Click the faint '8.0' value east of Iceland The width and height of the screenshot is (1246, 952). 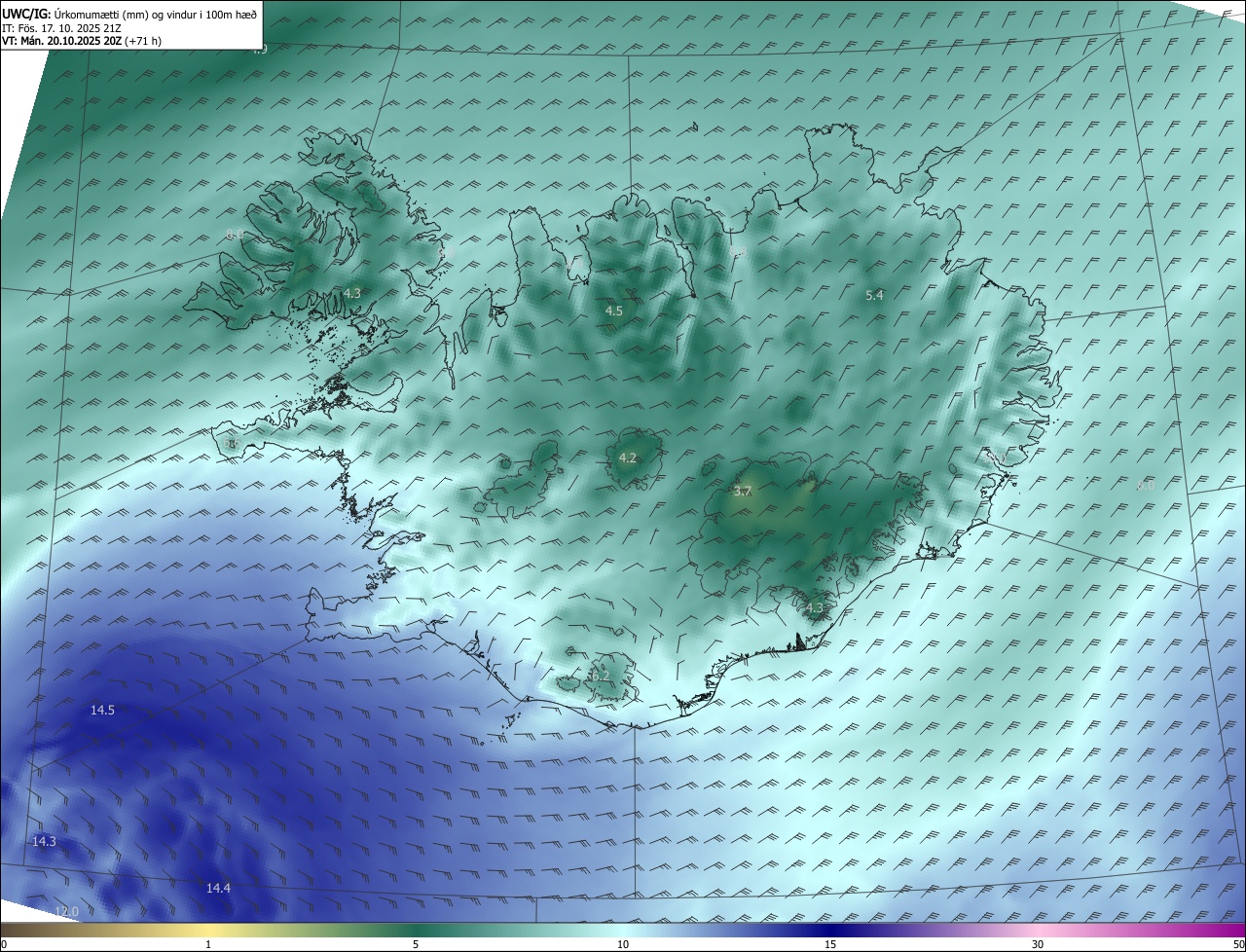pos(1146,485)
